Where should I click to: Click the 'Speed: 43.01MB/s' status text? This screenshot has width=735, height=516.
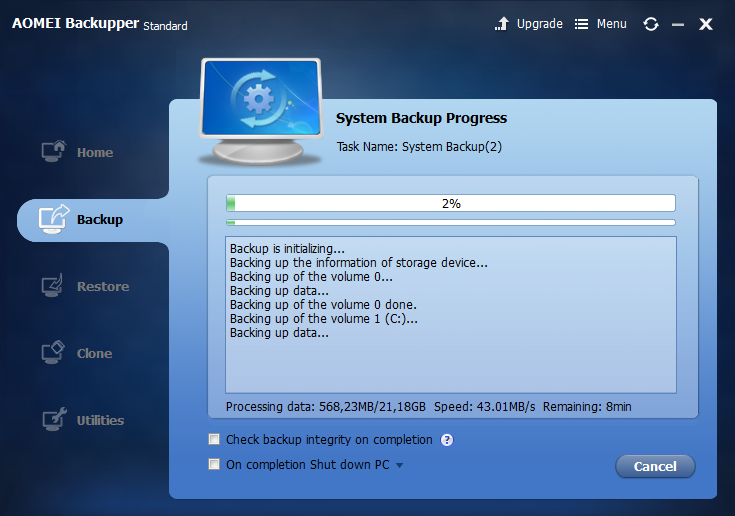484,406
